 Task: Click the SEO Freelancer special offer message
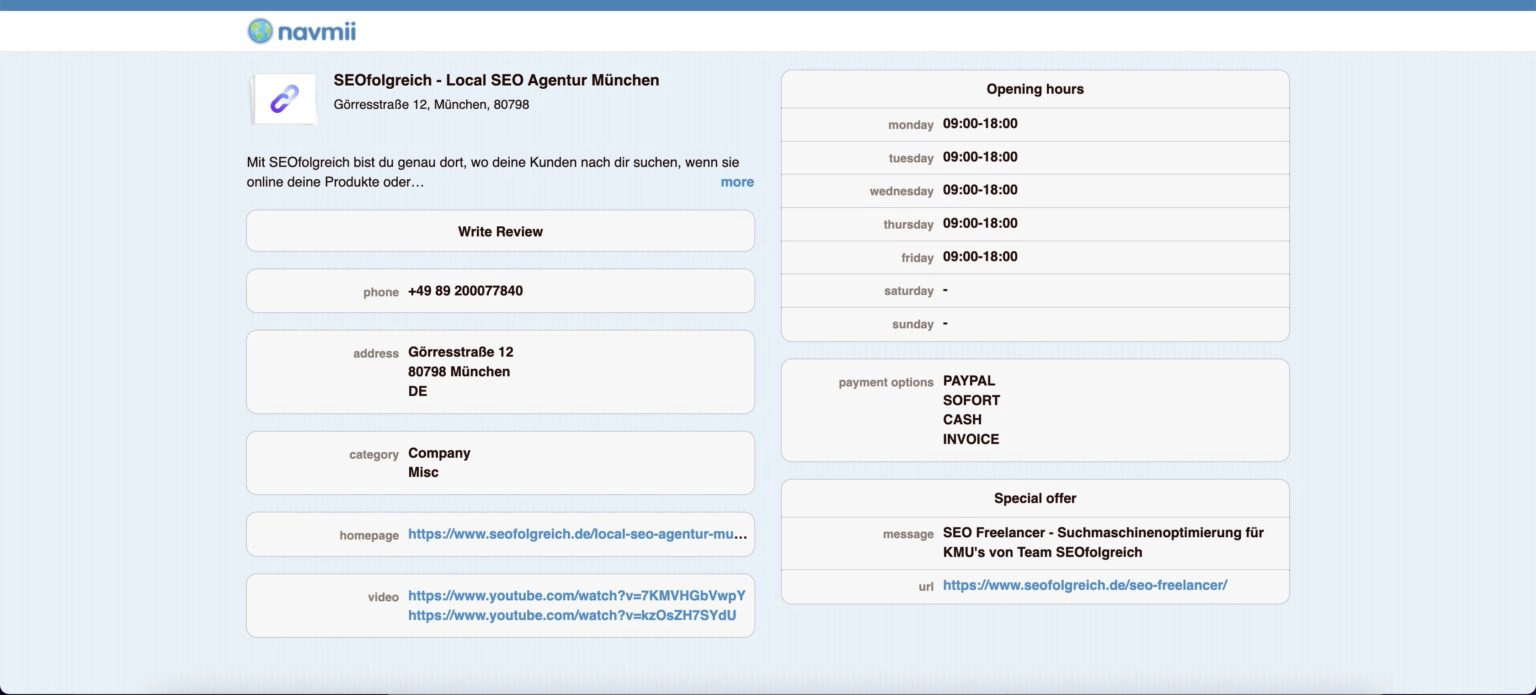click(1103, 542)
